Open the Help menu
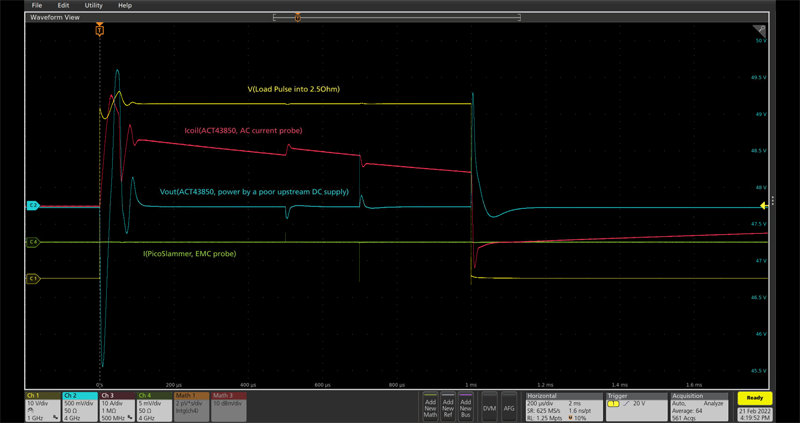The width and height of the screenshot is (800, 423). coord(125,5)
